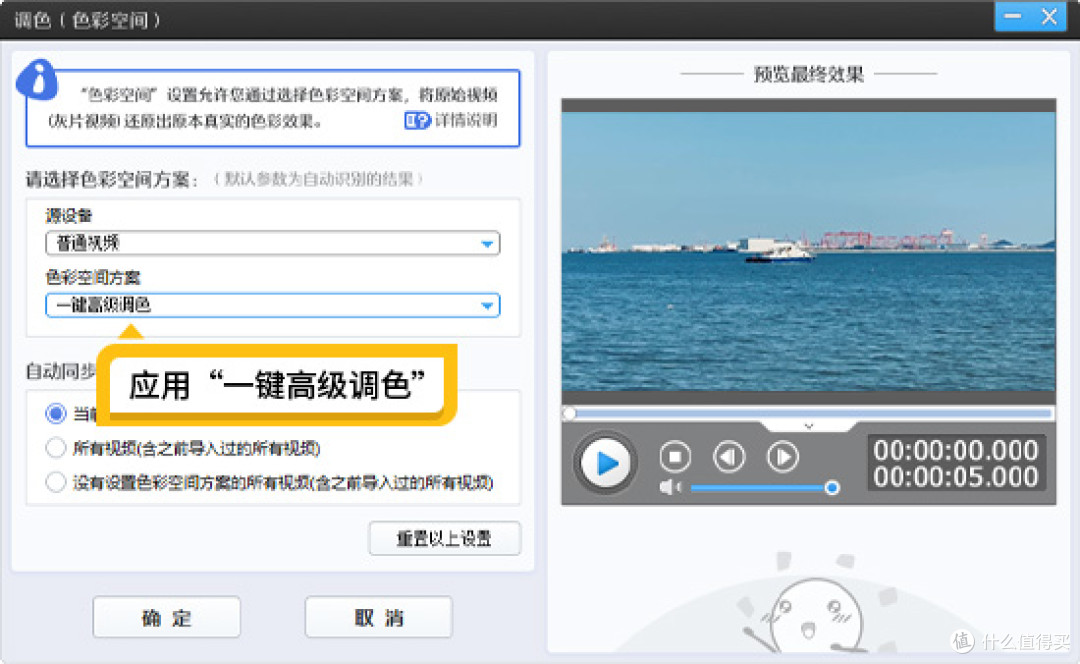This screenshot has height=664, width=1080.
Task: Step back one frame in preview
Action: click(x=729, y=457)
